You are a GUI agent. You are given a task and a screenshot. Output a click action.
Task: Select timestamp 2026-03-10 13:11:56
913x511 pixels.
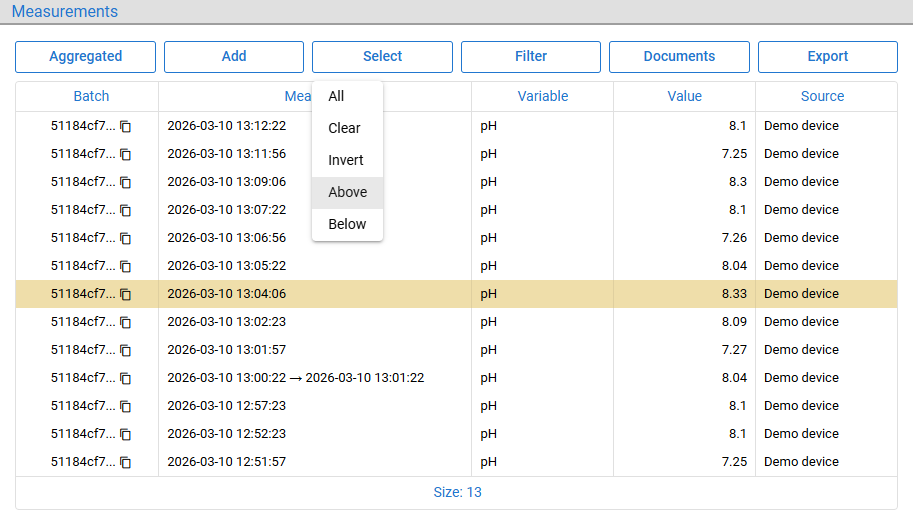(227, 154)
